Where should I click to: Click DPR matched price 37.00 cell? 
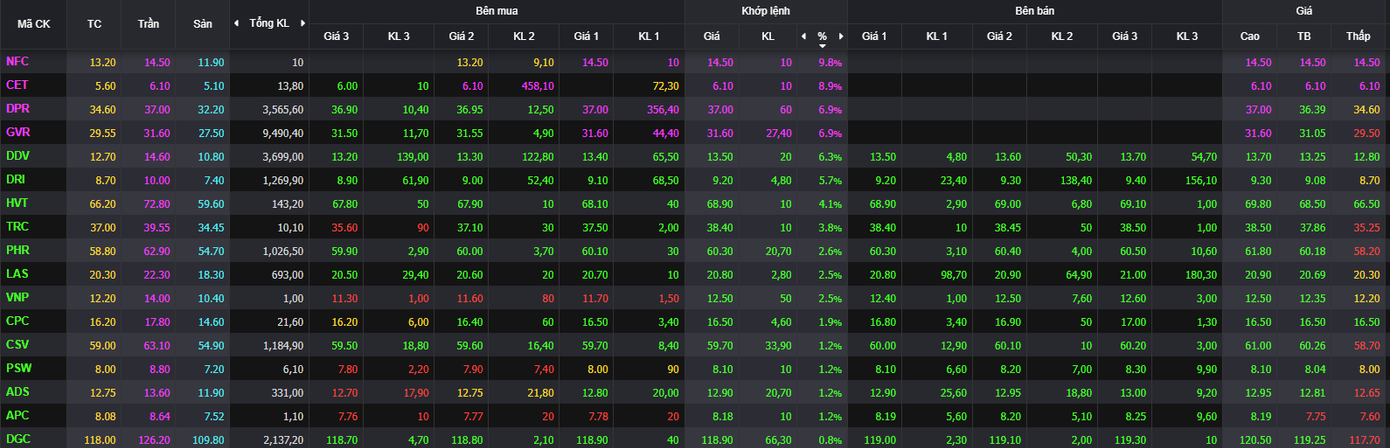click(720, 108)
